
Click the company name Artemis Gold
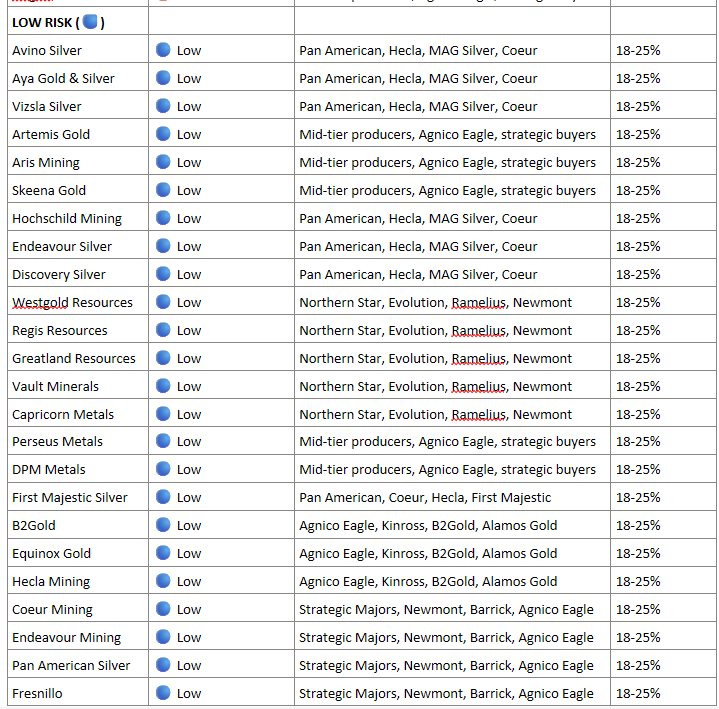51,134
